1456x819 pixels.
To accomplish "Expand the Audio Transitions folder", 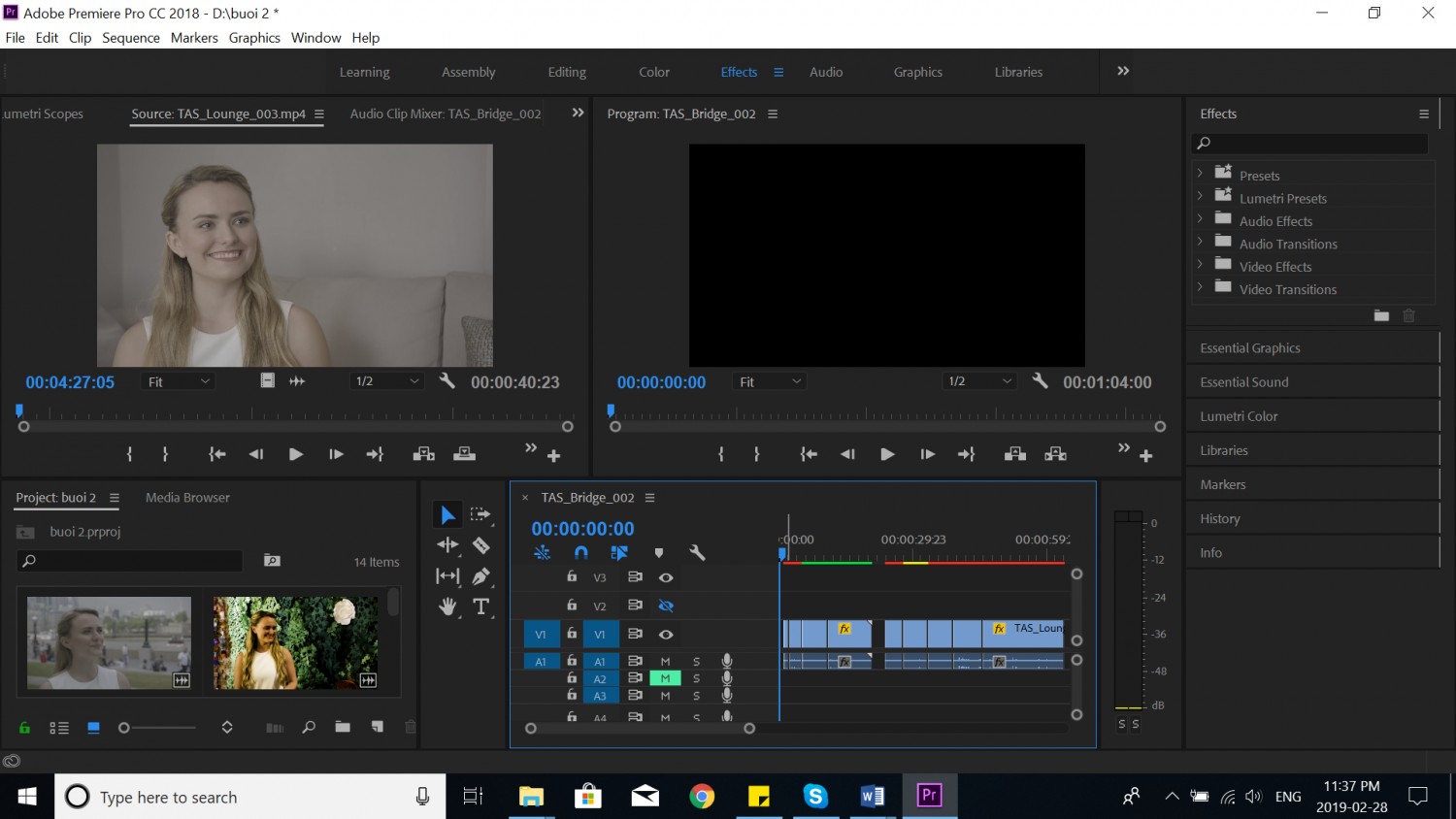I will coord(1200,244).
